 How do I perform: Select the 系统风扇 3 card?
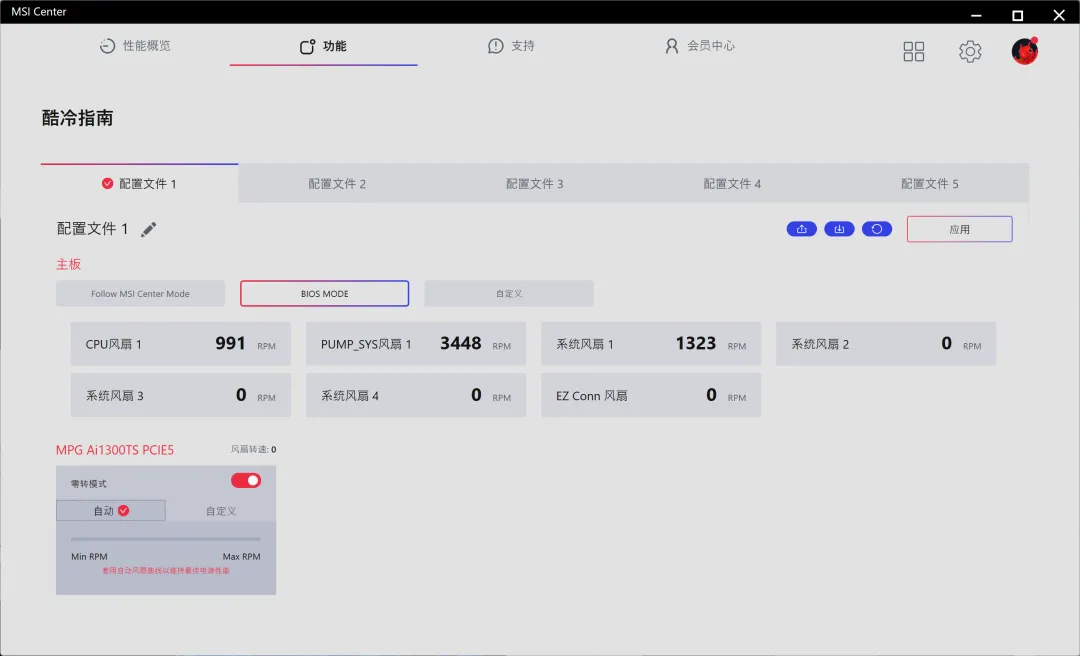click(x=180, y=395)
